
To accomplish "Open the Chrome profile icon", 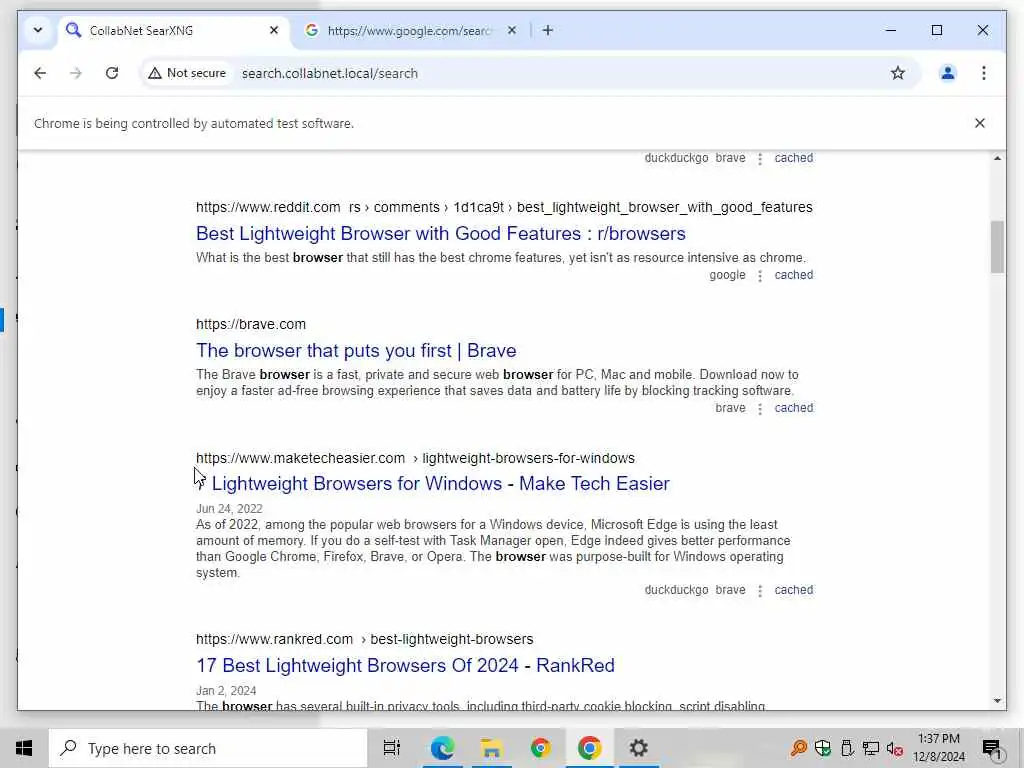I will [948, 73].
